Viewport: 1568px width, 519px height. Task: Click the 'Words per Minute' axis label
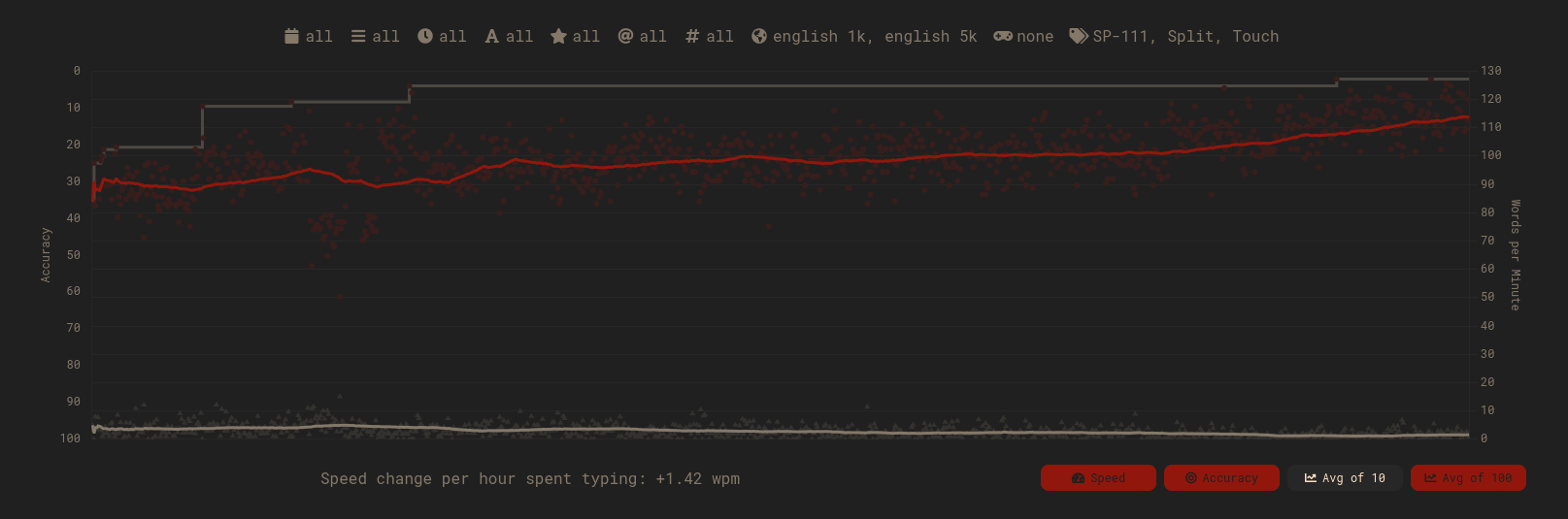(x=1515, y=255)
